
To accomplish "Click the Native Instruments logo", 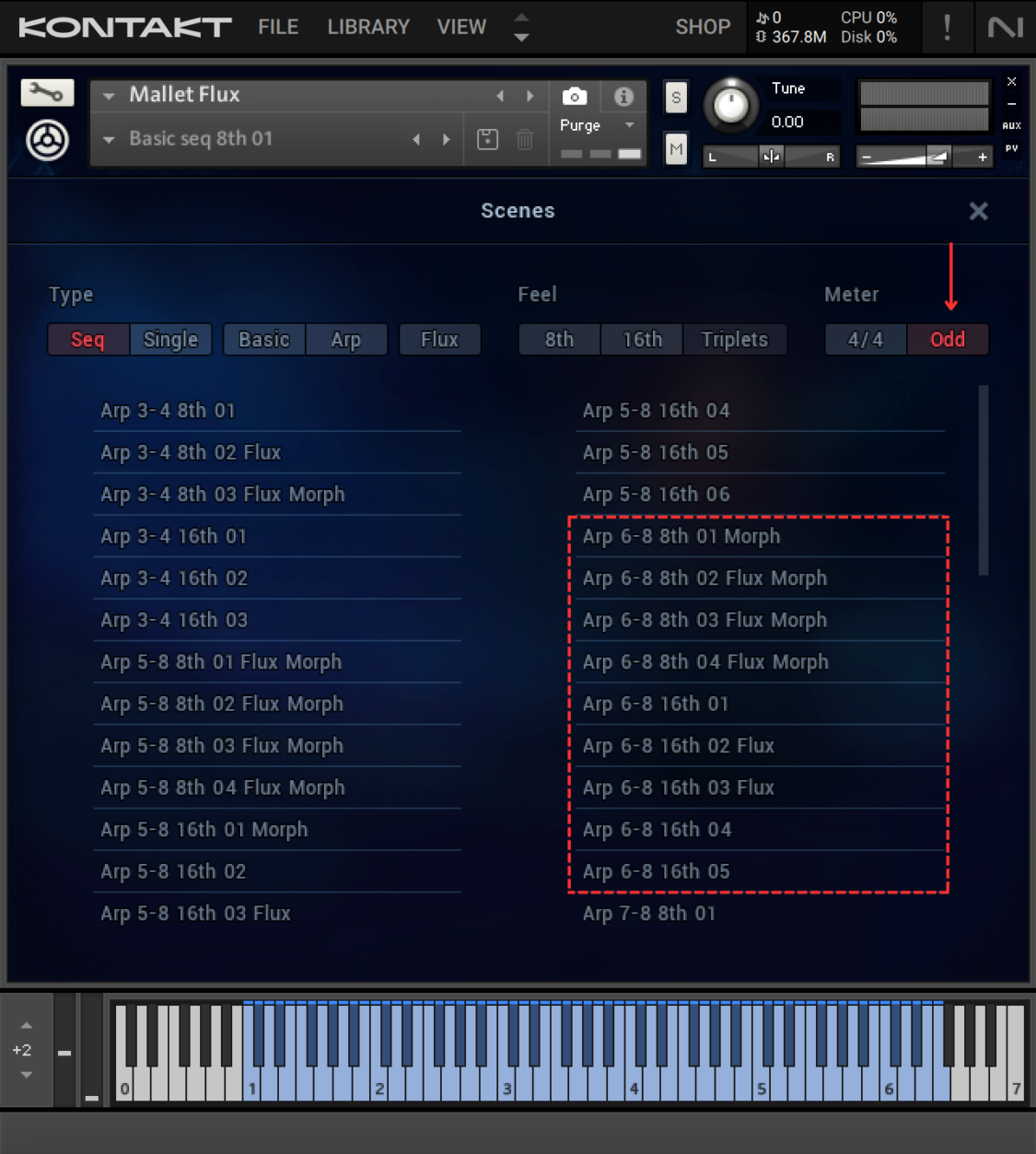I will 1004,27.
